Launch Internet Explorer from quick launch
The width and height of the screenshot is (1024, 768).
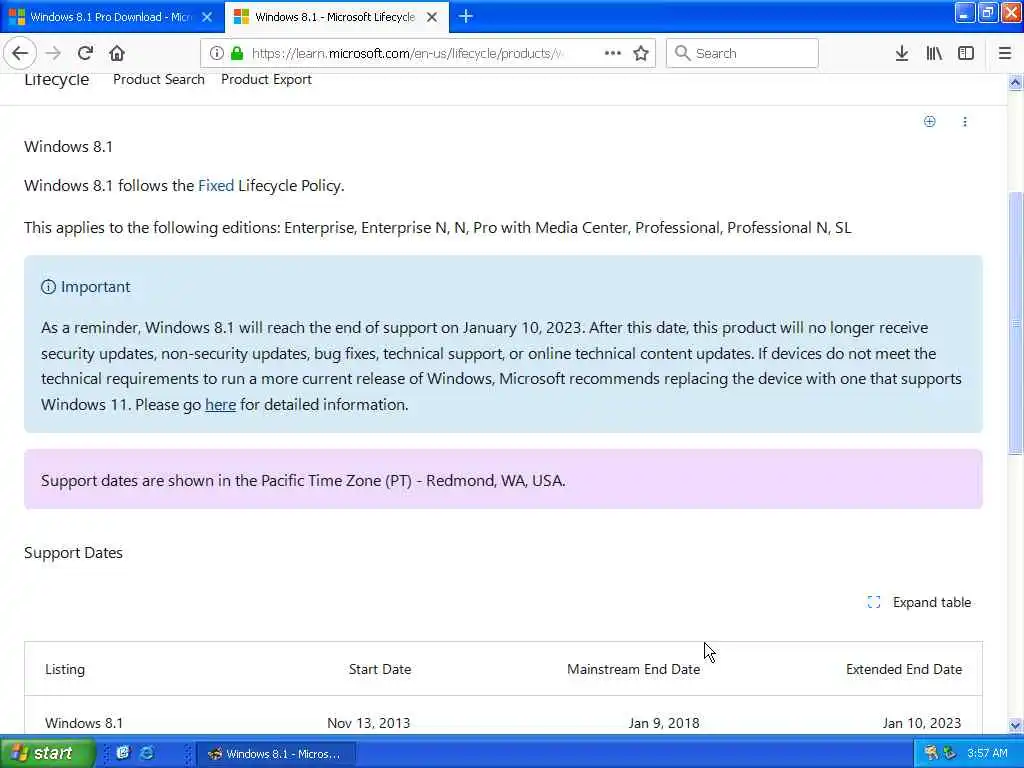147,753
